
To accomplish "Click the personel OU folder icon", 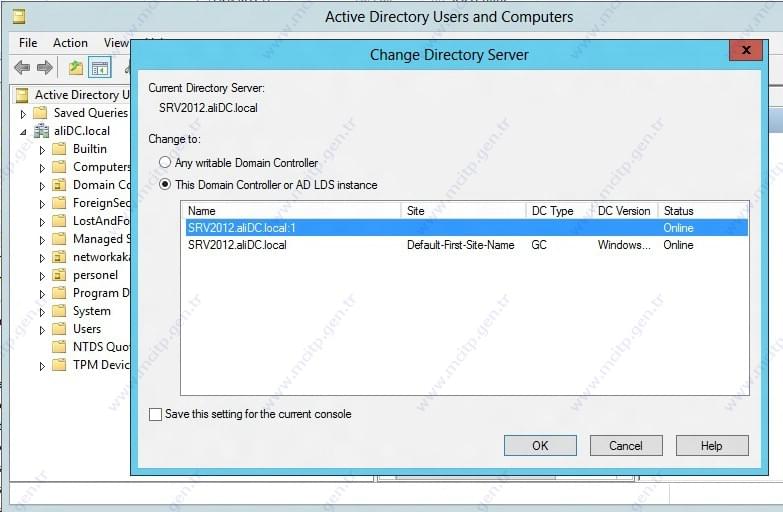I will [59, 275].
